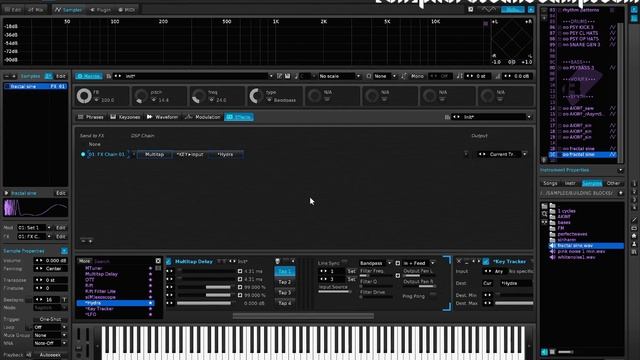
Task: Select Tap 1 in Multitap Delay
Action: (284, 271)
